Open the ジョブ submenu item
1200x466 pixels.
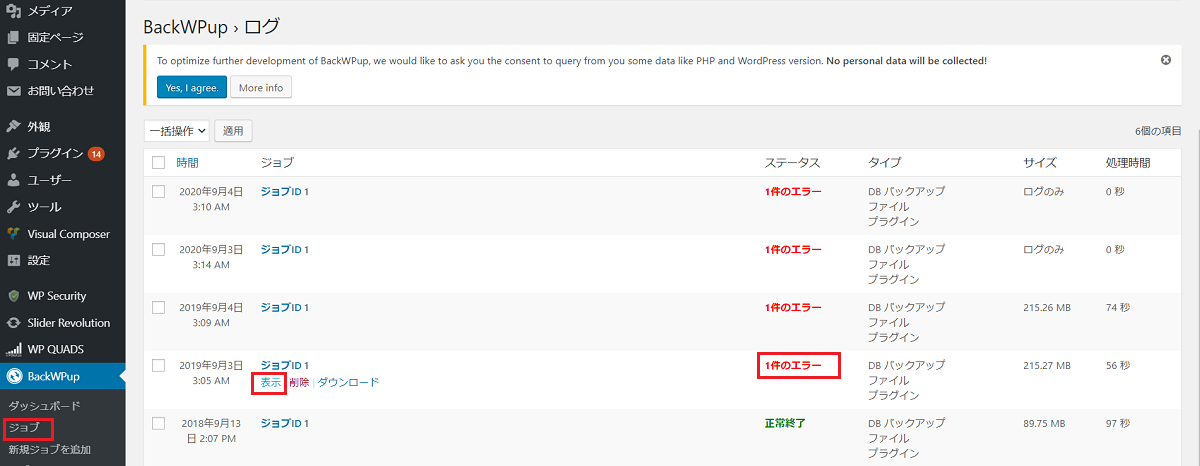point(24,428)
